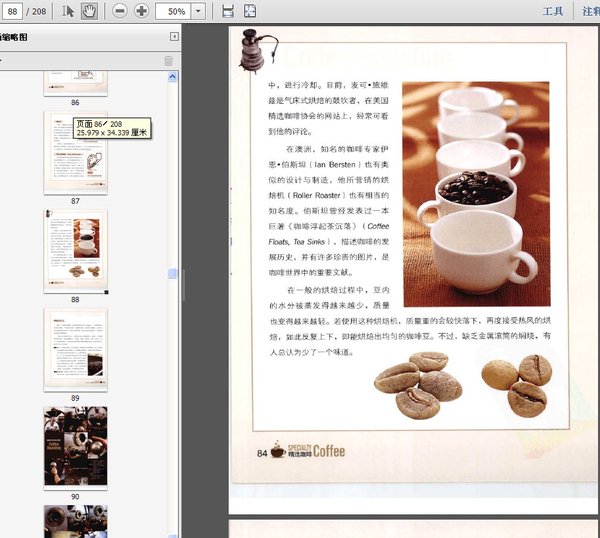
Task: Open the 注释 comments pane
Action: pyautogui.click(x=591, y=11)
